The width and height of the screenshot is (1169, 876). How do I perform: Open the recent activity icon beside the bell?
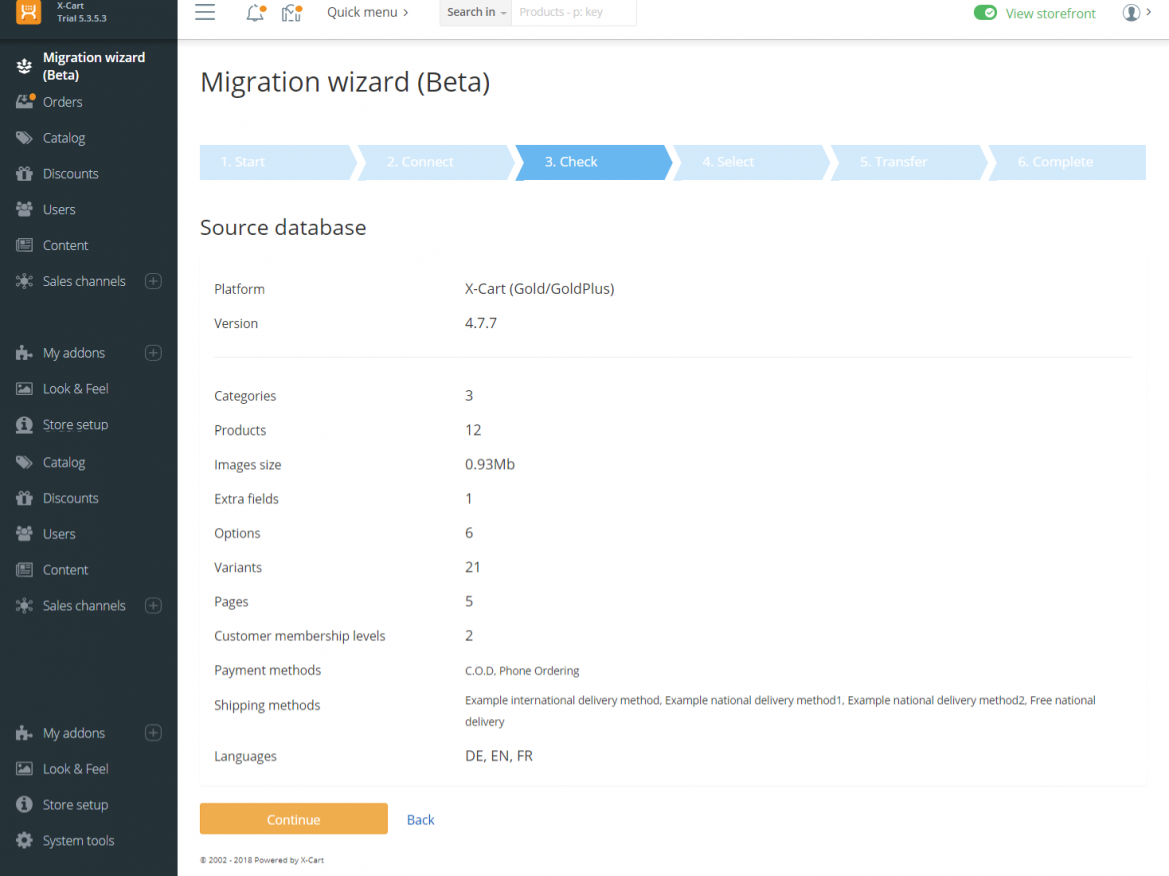click(x=289, y=12)
